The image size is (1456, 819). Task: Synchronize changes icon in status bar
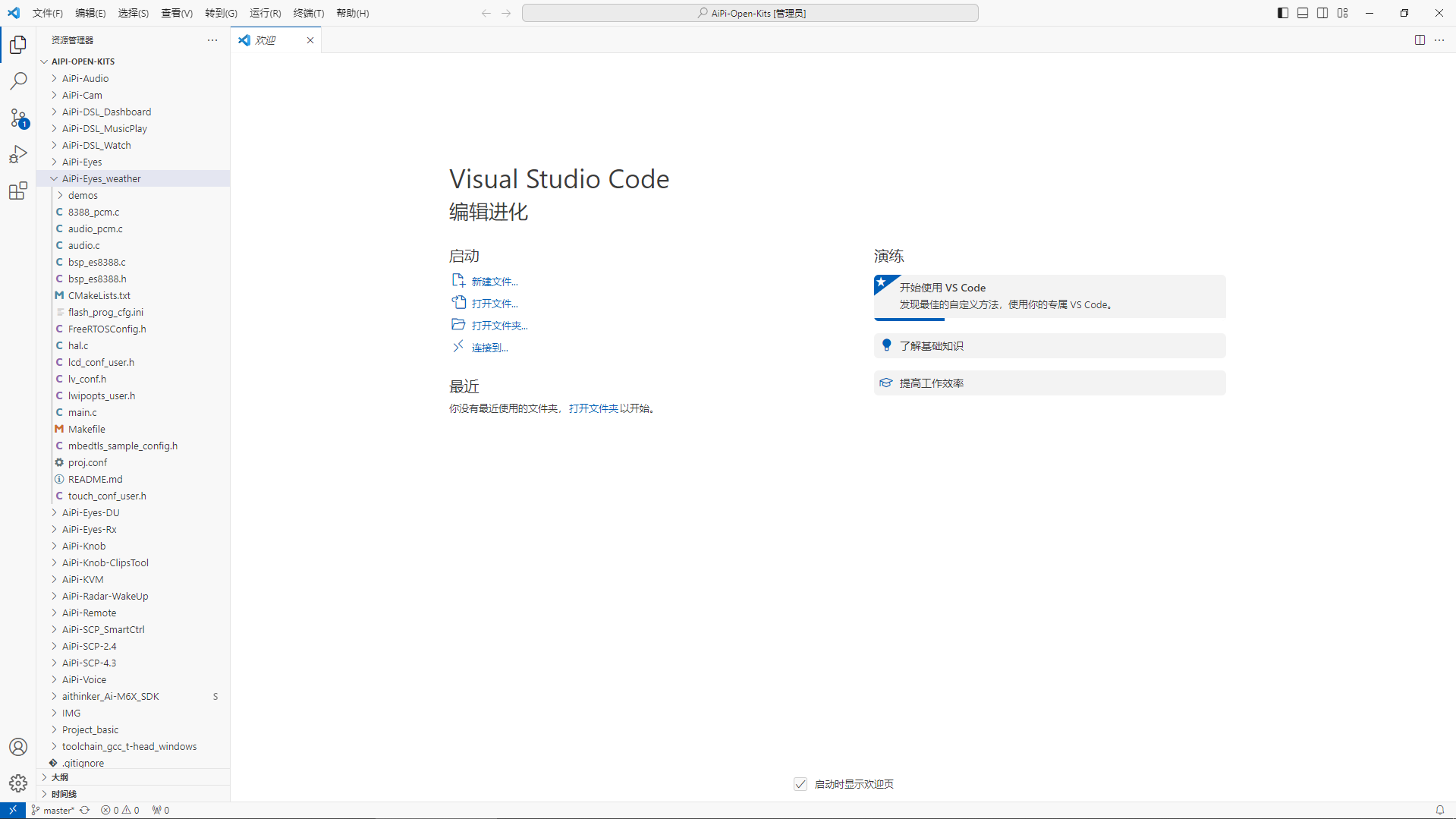(85, 810)
